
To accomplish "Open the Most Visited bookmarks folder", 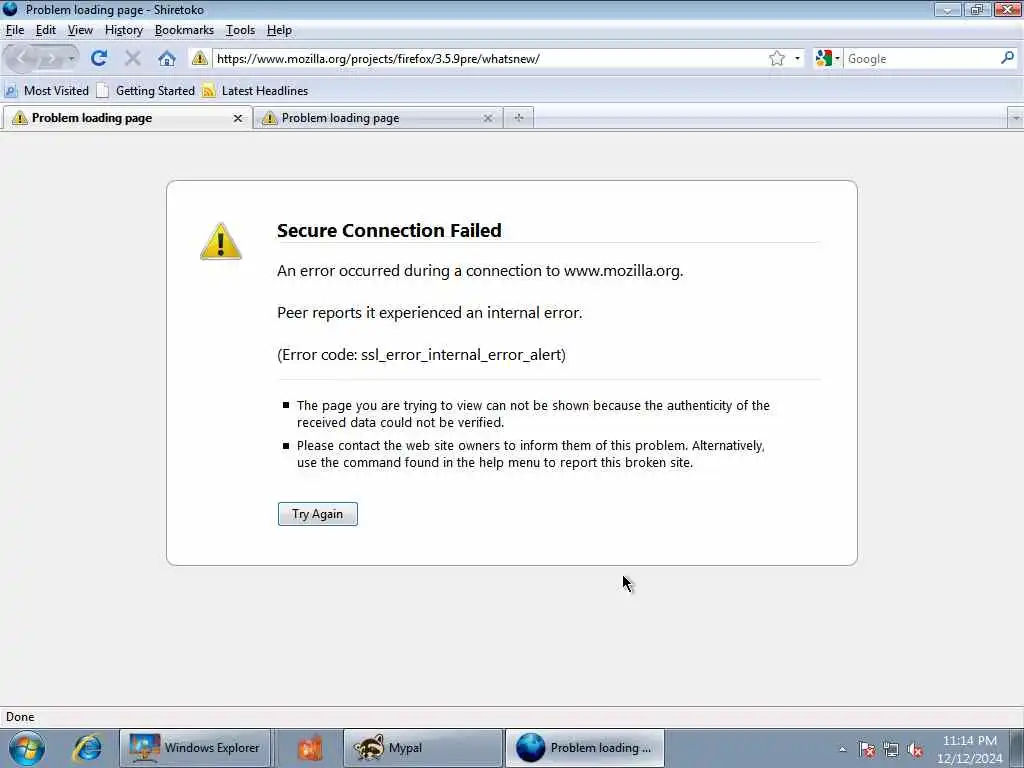I will click(x=47, y=91).
